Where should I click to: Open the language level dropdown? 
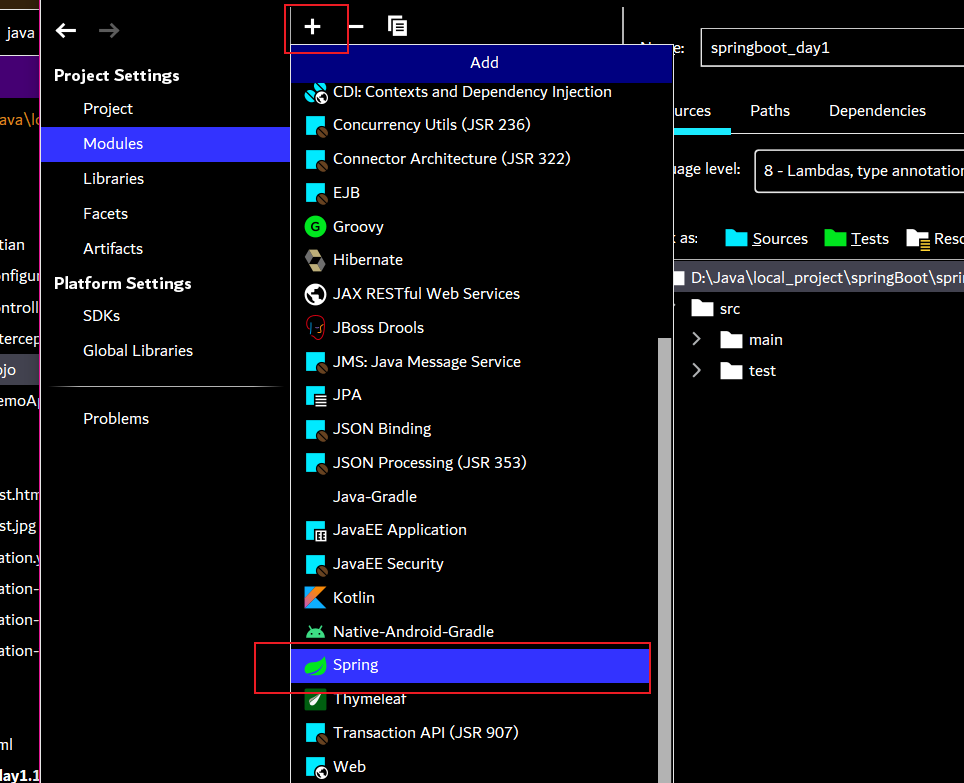[x=859, y=171]
